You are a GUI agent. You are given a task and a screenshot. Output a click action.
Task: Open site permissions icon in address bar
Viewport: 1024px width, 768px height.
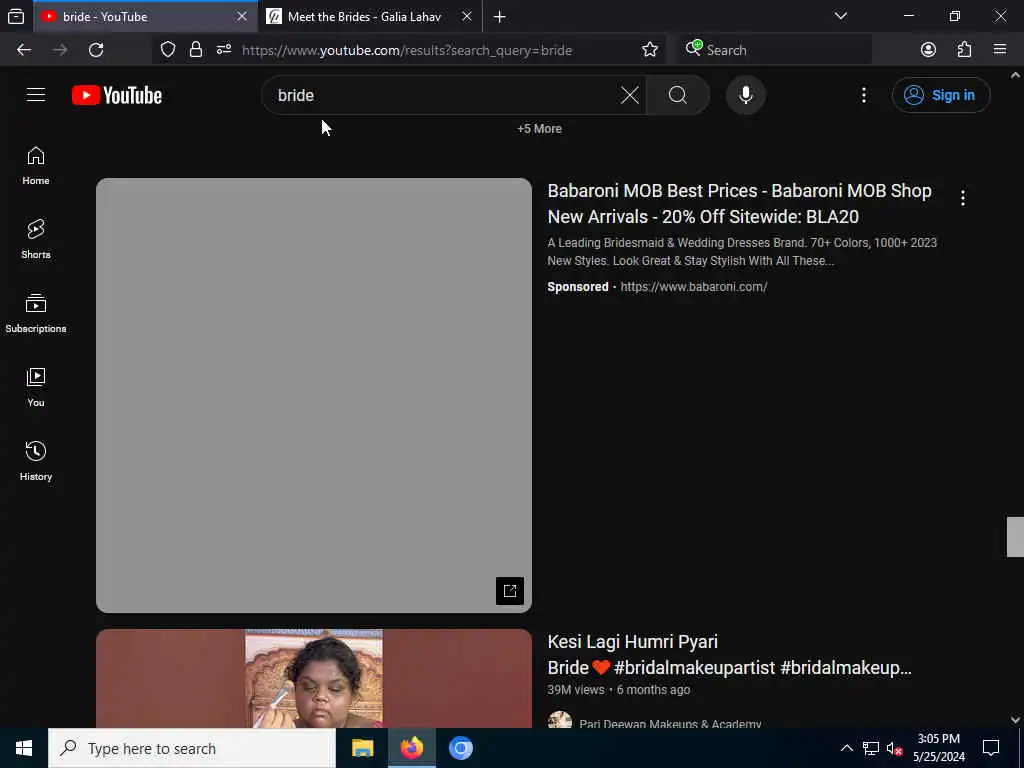(224, 50)
